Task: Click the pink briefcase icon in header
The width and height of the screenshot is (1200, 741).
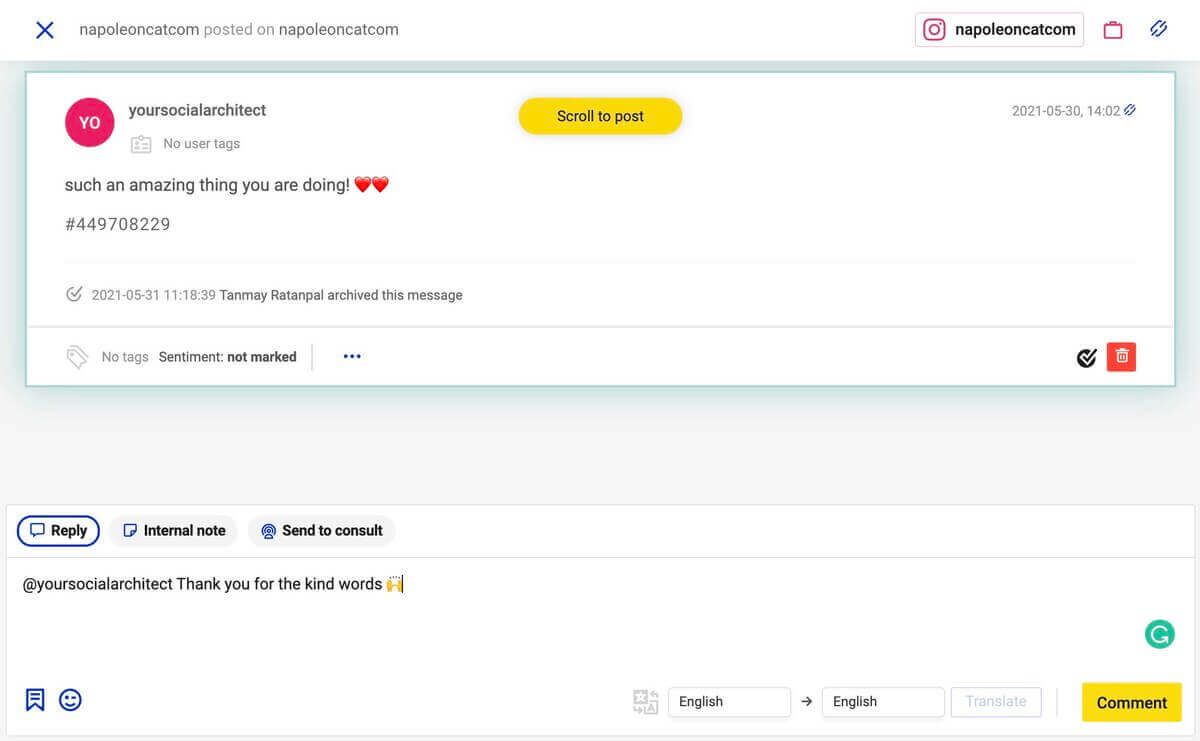Action: coord(1113,30)
